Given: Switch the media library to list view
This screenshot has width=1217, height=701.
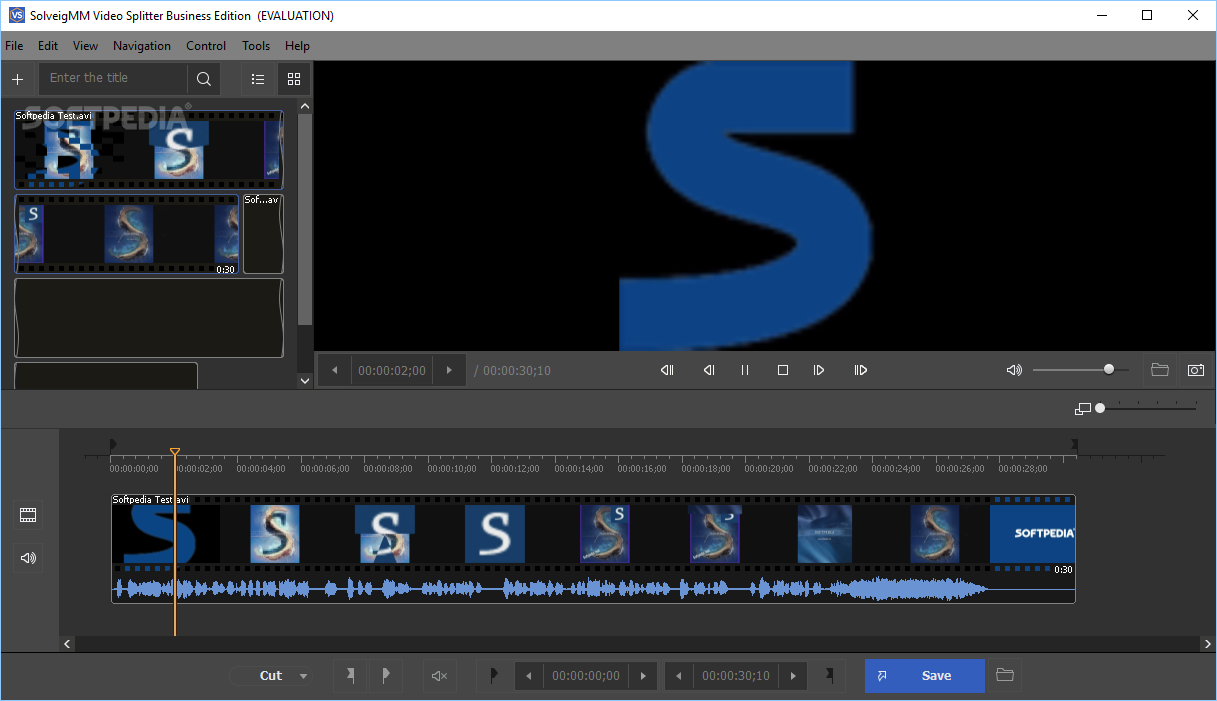Looking at the screenshot, I should point(258,79).
